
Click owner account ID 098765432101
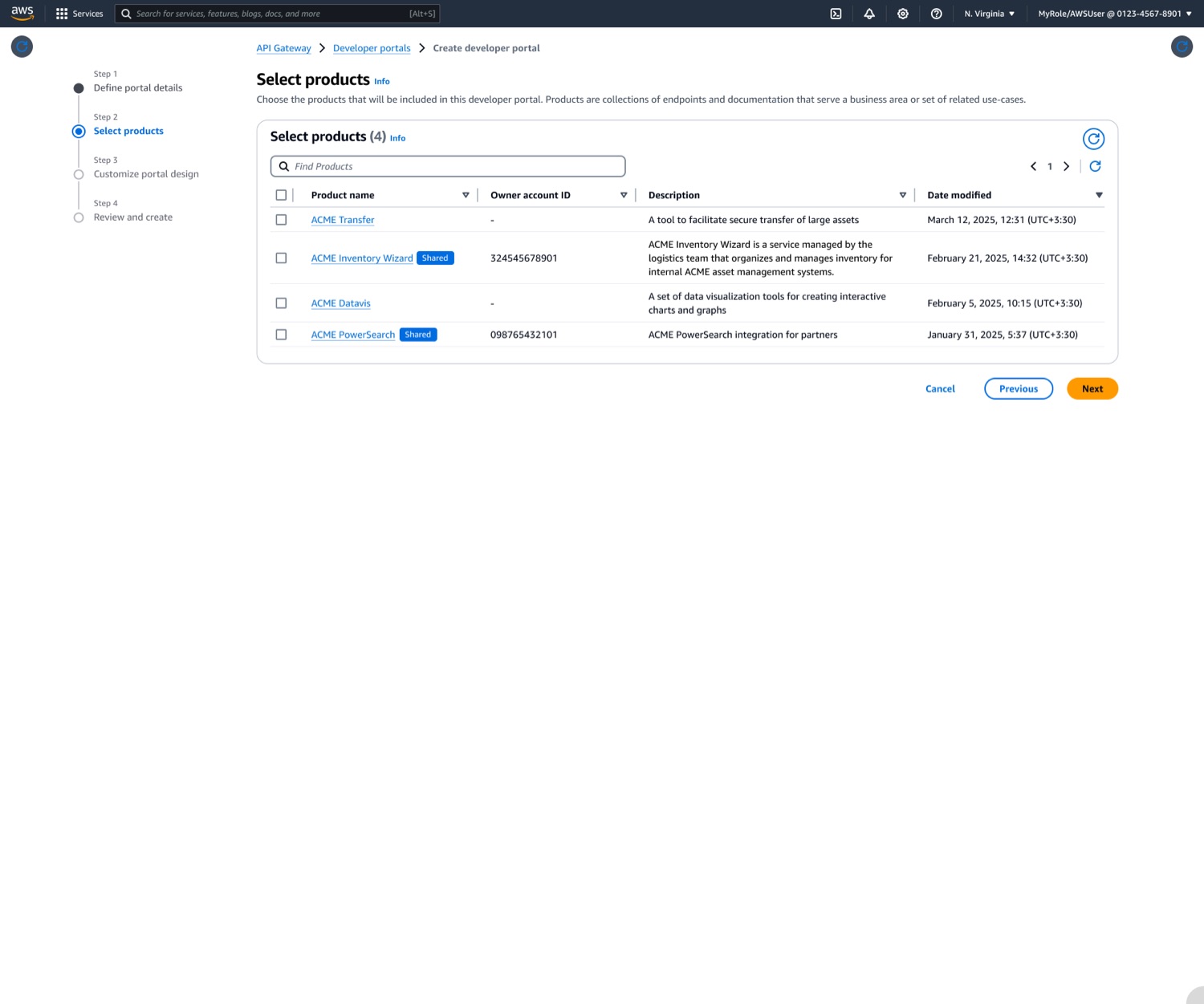(x=523, y=335)
